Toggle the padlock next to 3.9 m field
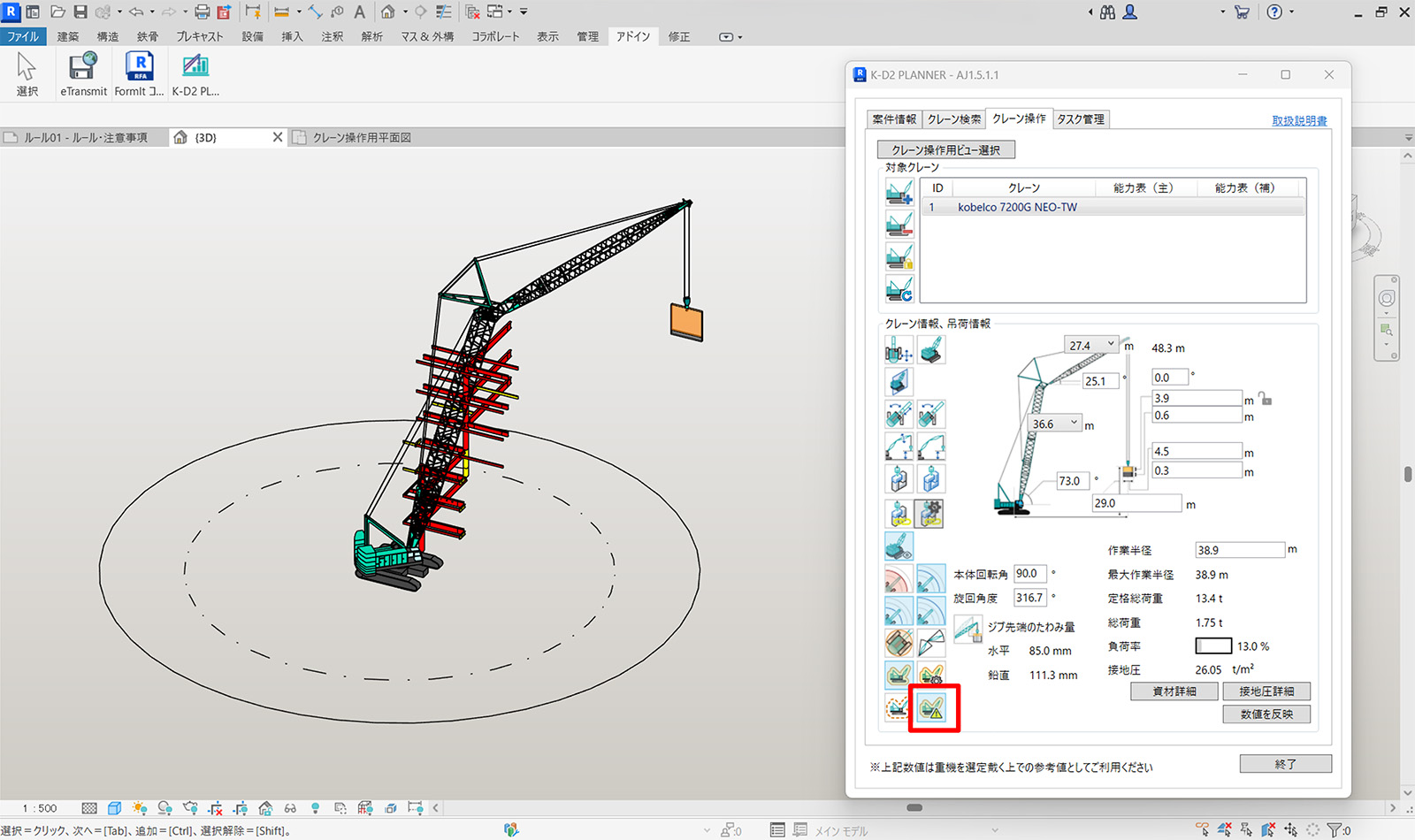 point(1266,400)
